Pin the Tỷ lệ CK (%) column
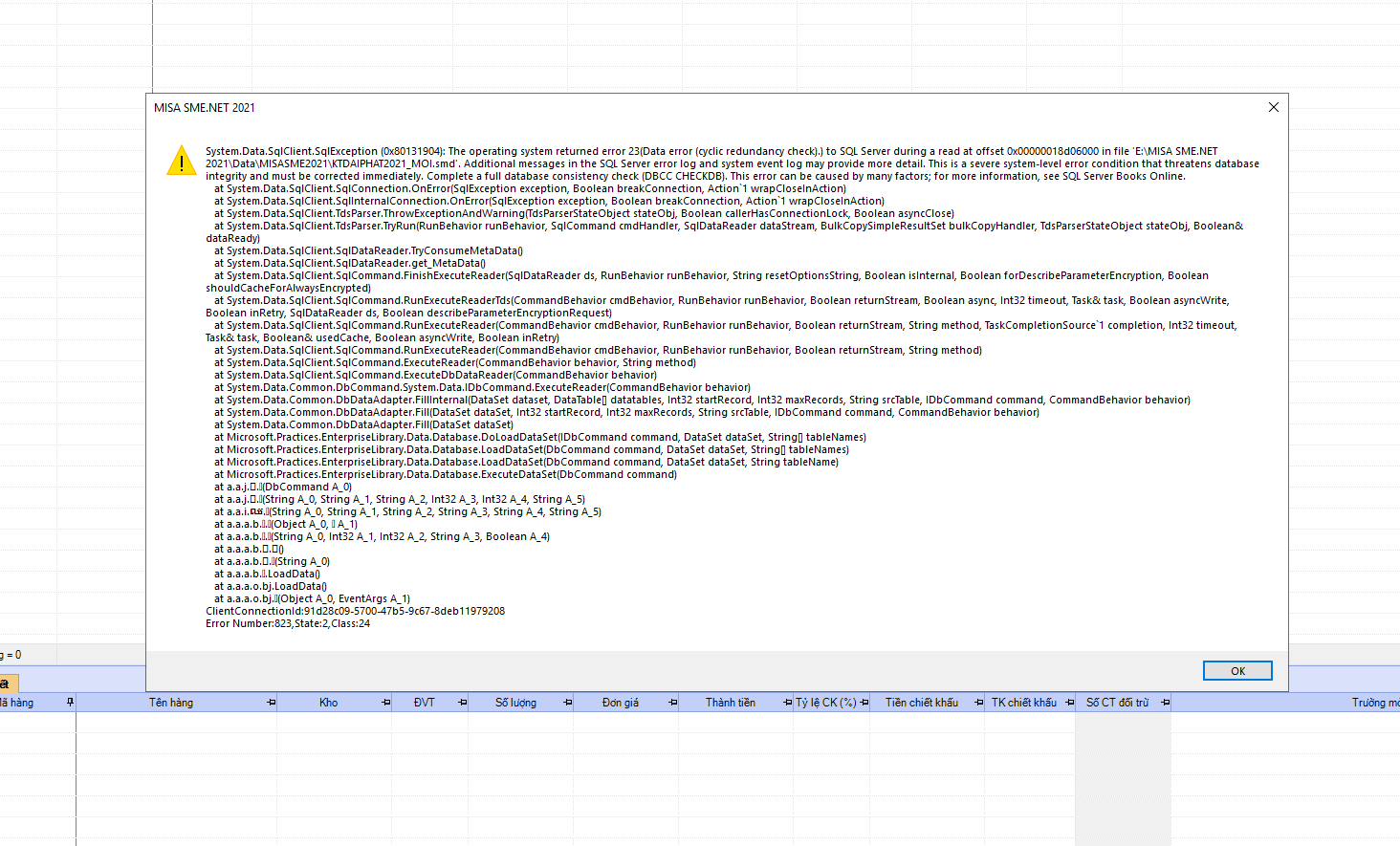Image resolution: width=1400 pixels, height=846 pixels. coord(864,703)
